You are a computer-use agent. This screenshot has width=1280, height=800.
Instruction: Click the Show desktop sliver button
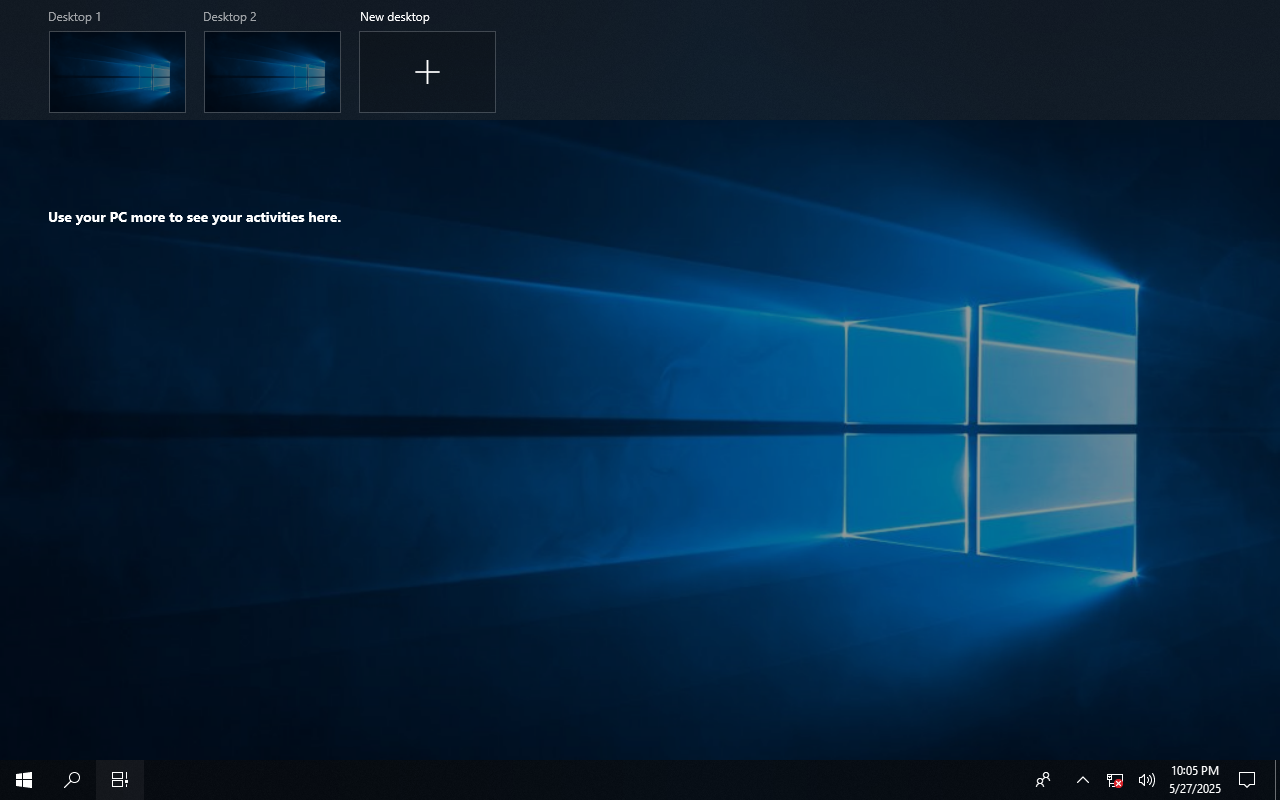click(x=1277, y=780)
